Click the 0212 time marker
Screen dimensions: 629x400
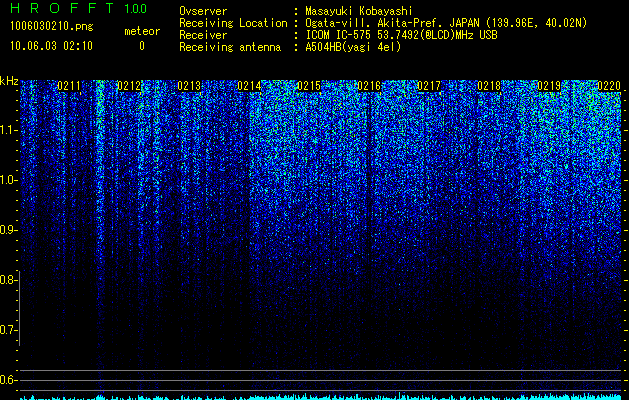point(129,86)
